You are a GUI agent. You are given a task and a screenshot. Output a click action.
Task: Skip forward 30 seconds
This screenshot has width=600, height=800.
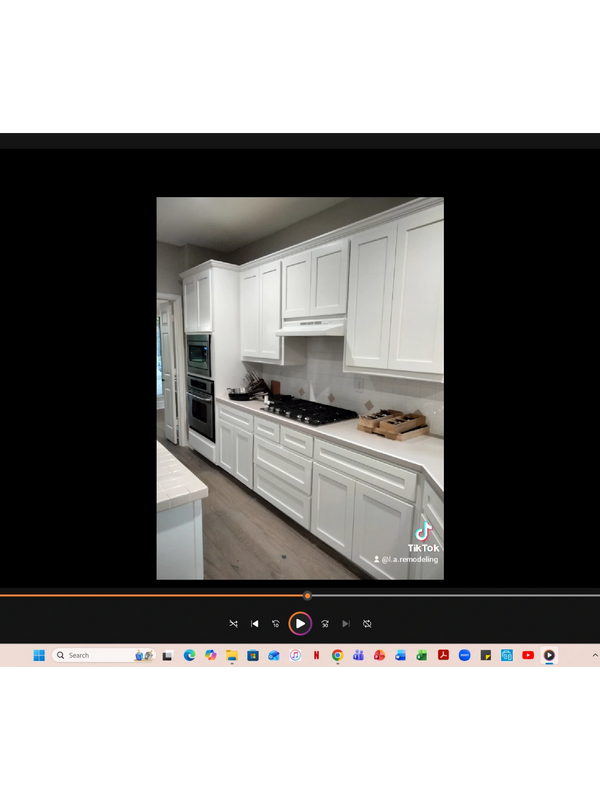[x=325, y=623]
